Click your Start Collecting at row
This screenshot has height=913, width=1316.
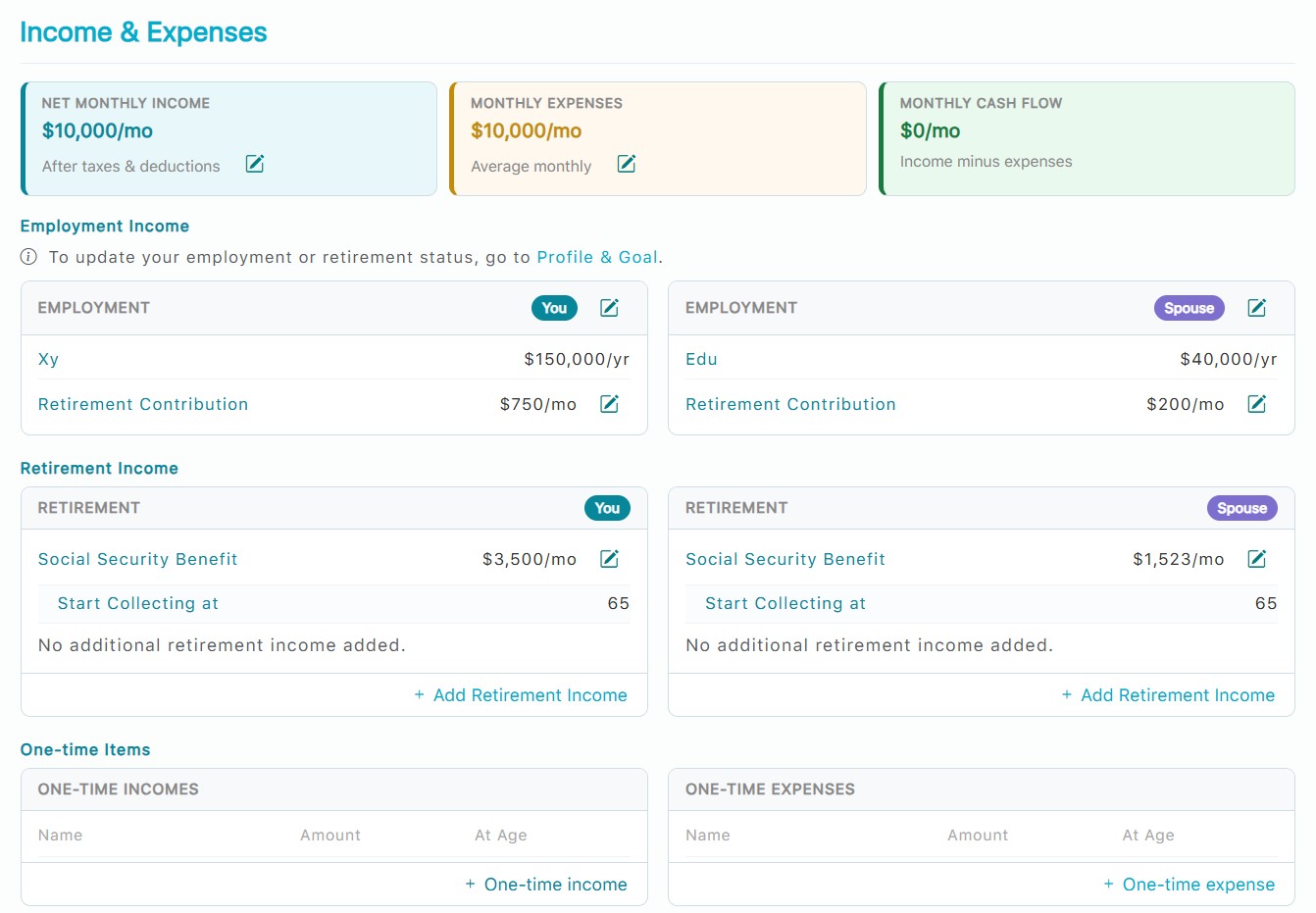click(333, 604)
